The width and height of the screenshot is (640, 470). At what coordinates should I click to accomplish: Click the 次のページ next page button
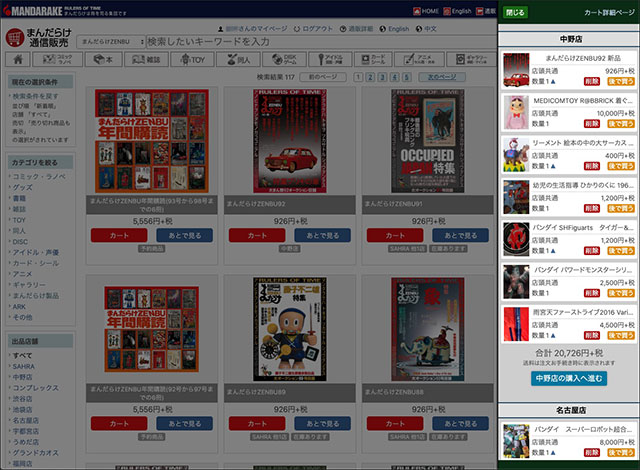click(441, 77)
